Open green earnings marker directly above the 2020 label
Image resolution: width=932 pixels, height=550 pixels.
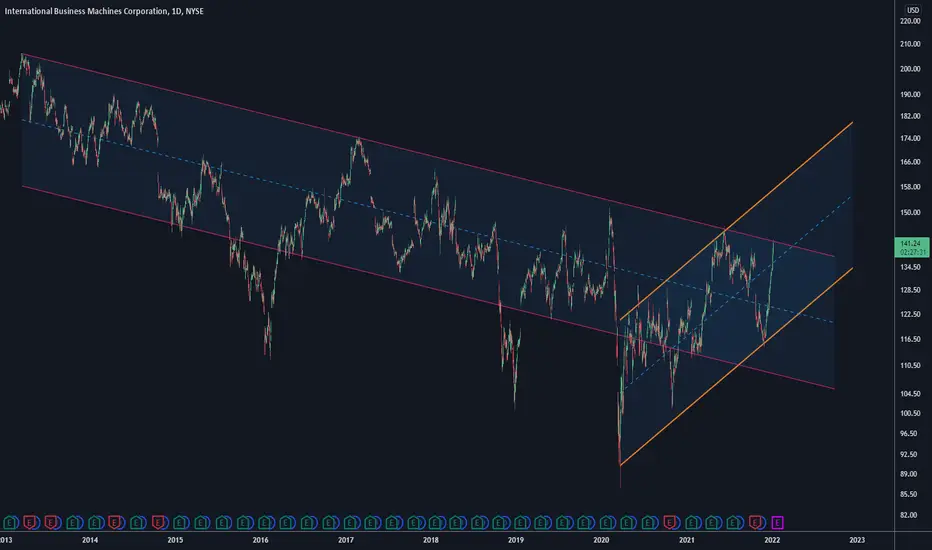click(x=605, y=523)
